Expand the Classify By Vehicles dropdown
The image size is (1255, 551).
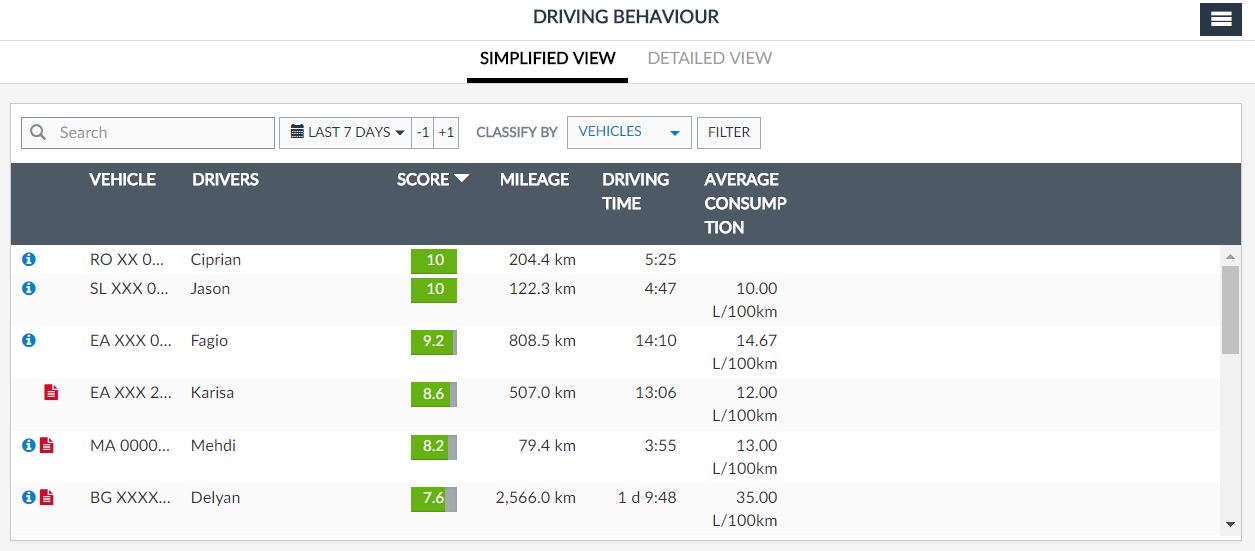pos(629,133)
